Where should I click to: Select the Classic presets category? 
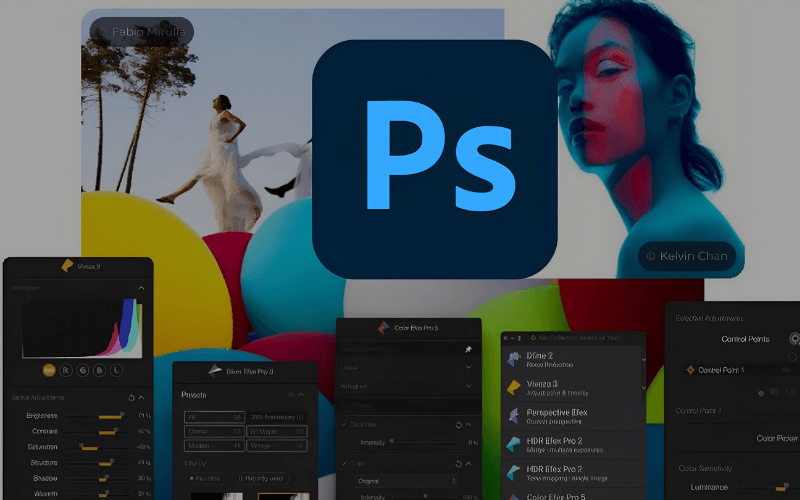pyautogui.click(x=214, y=431)
